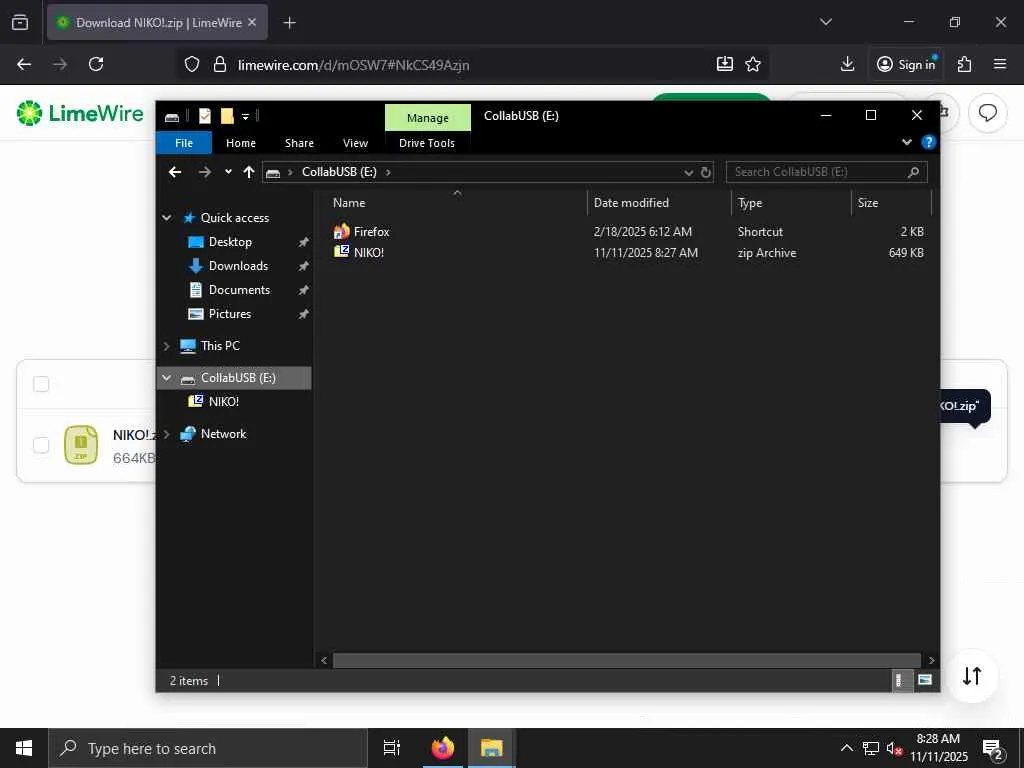Click CollabUSB (E:) in address breadcrumb
This screenshot has height=768, width=1024.
(339, 172)
